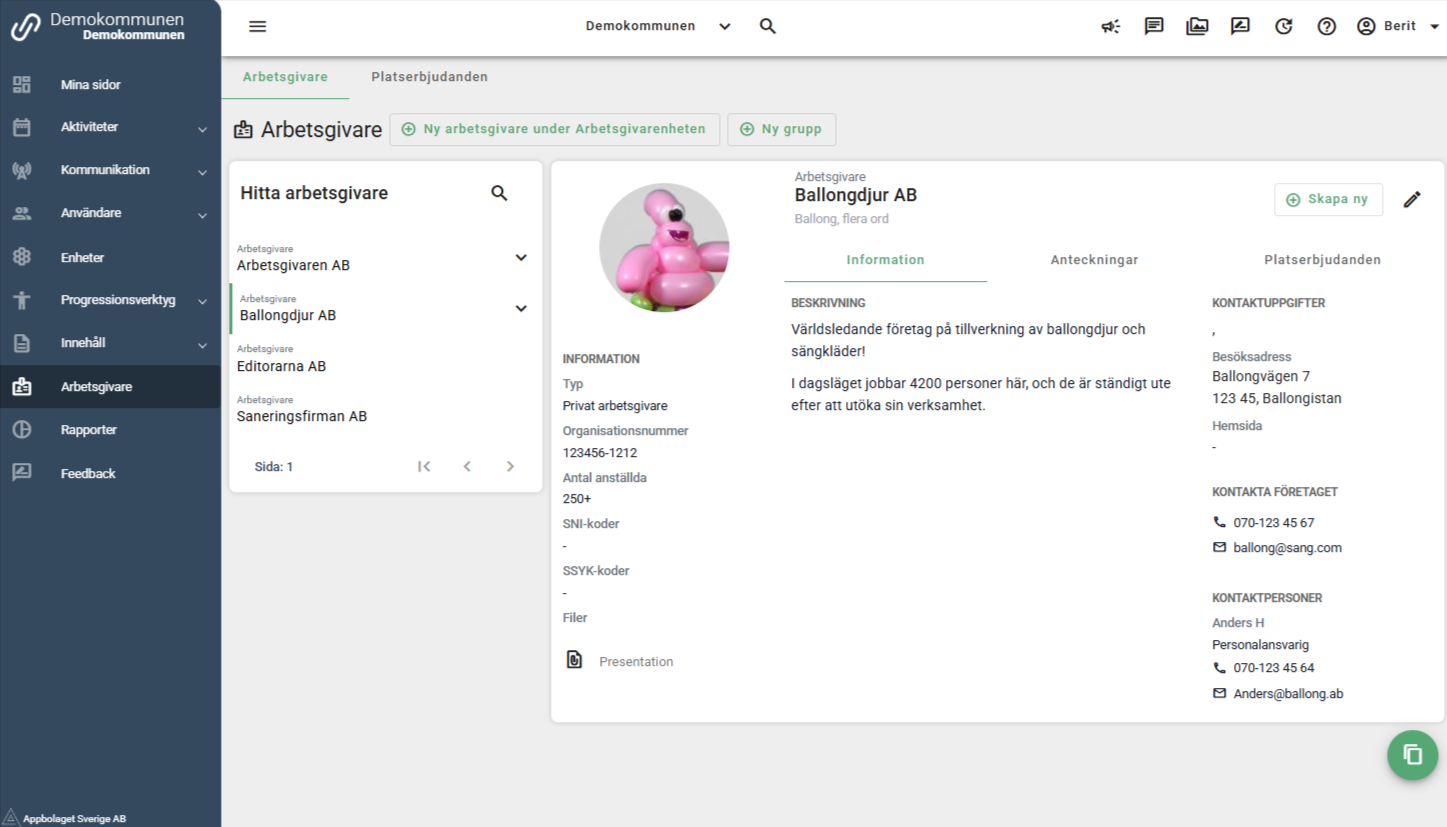Expand the Arbetsgivaren AB list entry
The height and width of the screenshot is (827, 1447).
(520, 258)
